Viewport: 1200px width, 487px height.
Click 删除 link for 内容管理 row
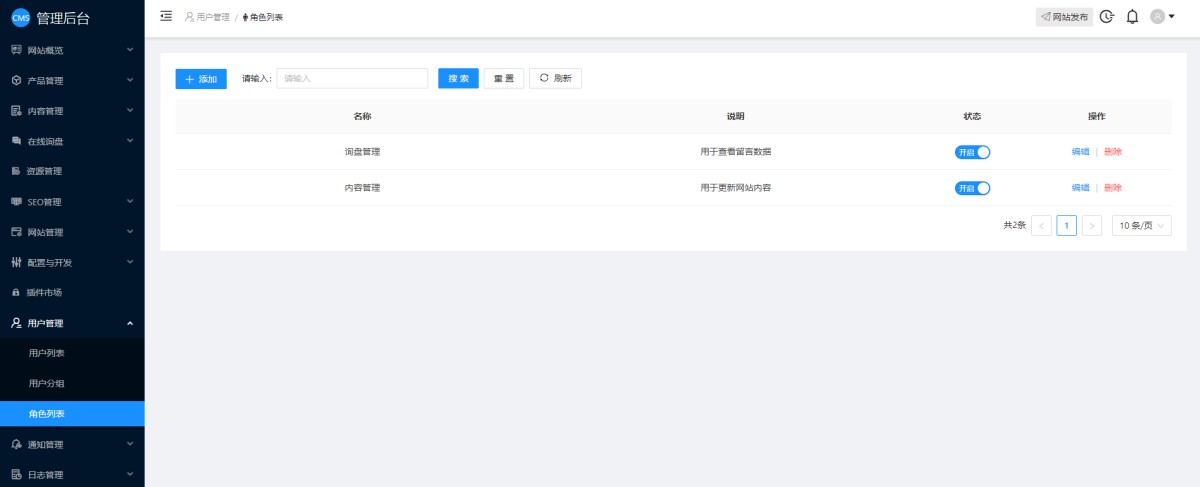(x=1113, y=188)
